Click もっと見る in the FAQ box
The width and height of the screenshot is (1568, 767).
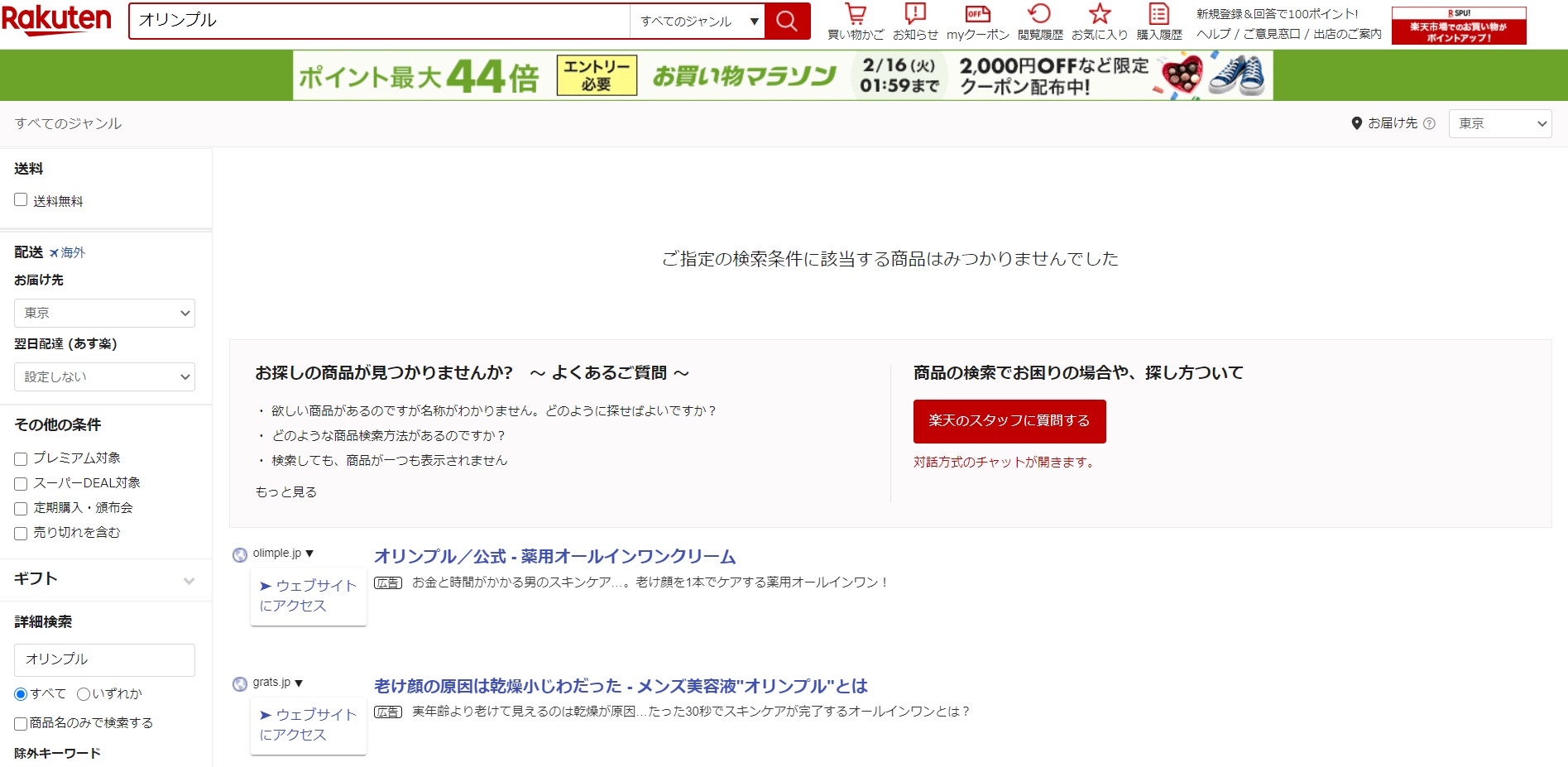(x=285, y=491)
